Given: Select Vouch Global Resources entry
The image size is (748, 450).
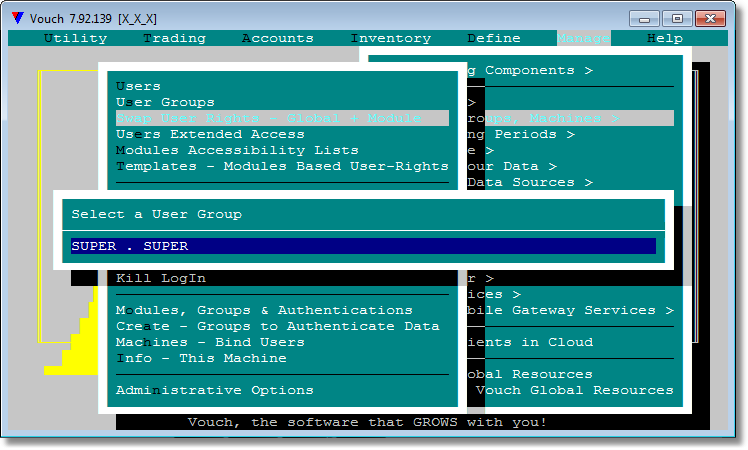Looking at the screenshot, I should click(575, 390).
